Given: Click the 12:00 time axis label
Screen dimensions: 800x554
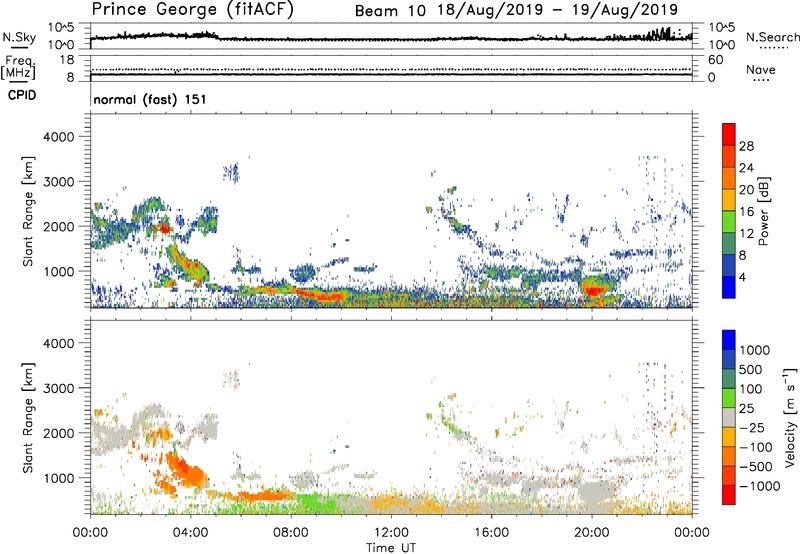Looking at the screenshot, I should tap(391, 533).
